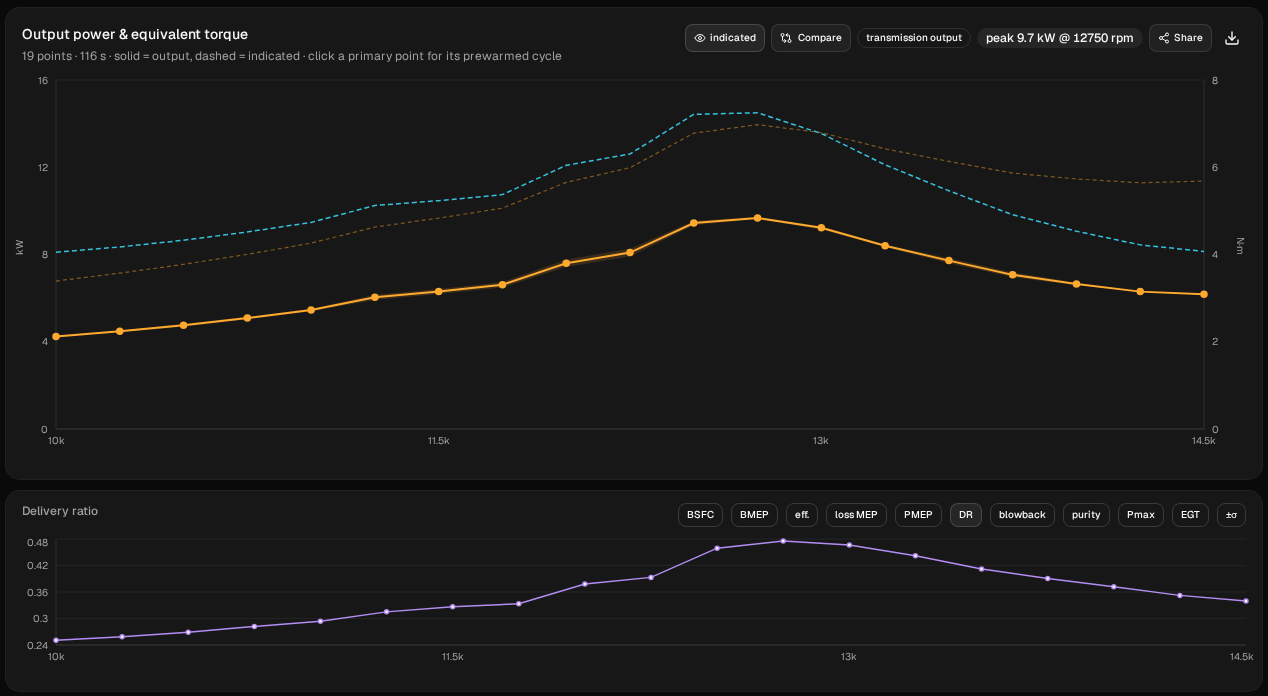Click the download chart icon
The height and width of the screenshot is (696, 1268).
coord(1232,38)
